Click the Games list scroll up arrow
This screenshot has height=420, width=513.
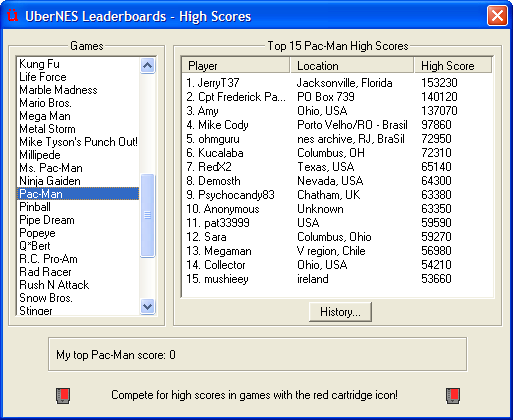tap(147, 65)
